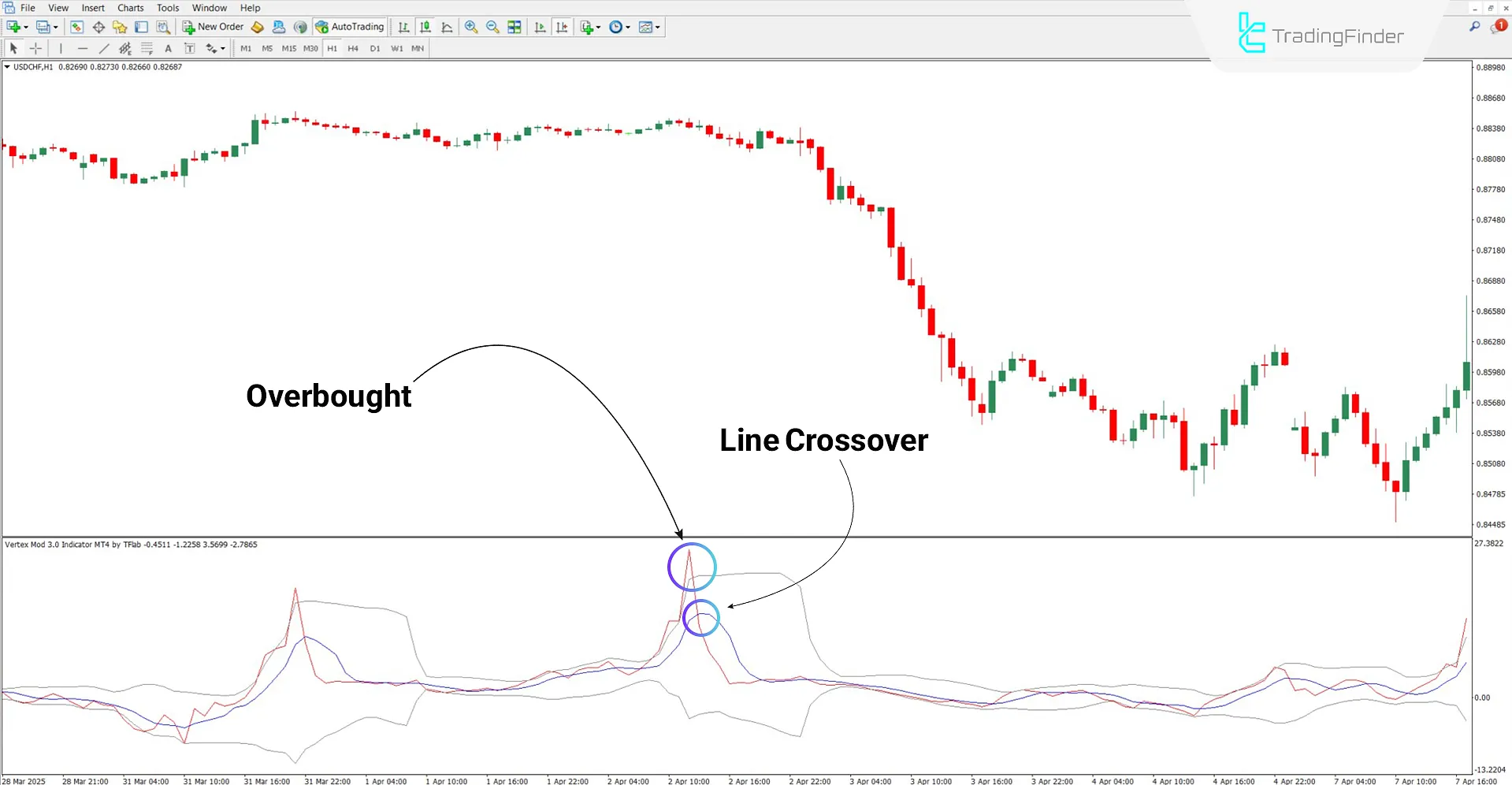Switch chart to Candlestick display mode
The image size is (1512, 785).
tap(425, 27)
